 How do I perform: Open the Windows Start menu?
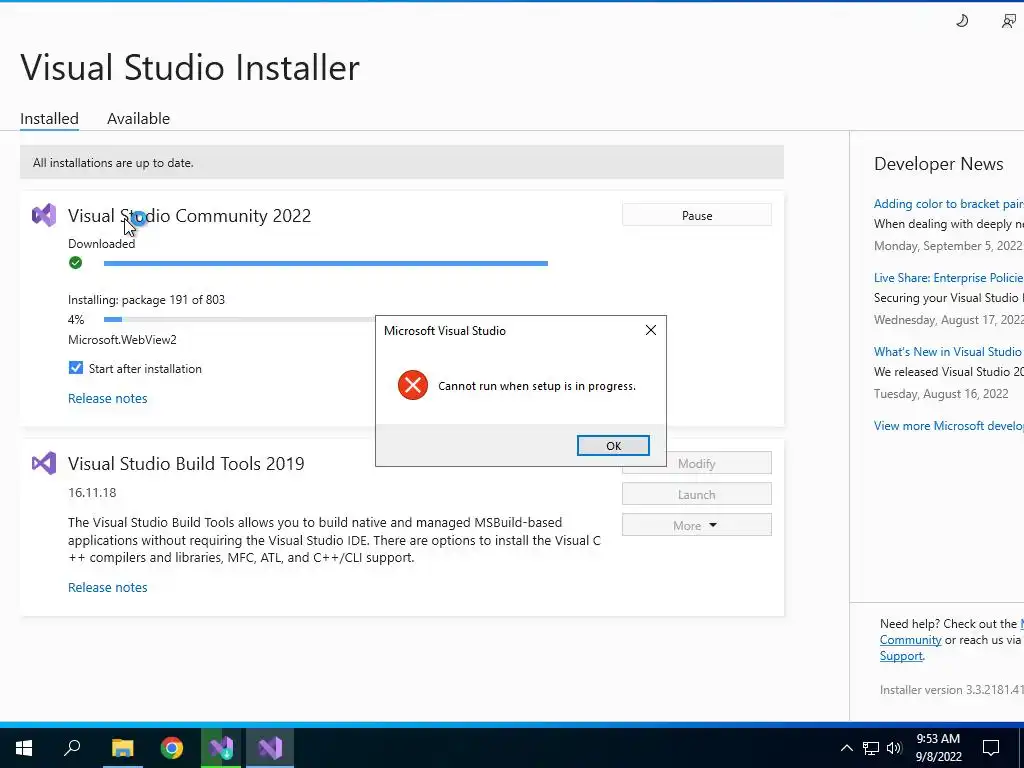coord(24,748)
